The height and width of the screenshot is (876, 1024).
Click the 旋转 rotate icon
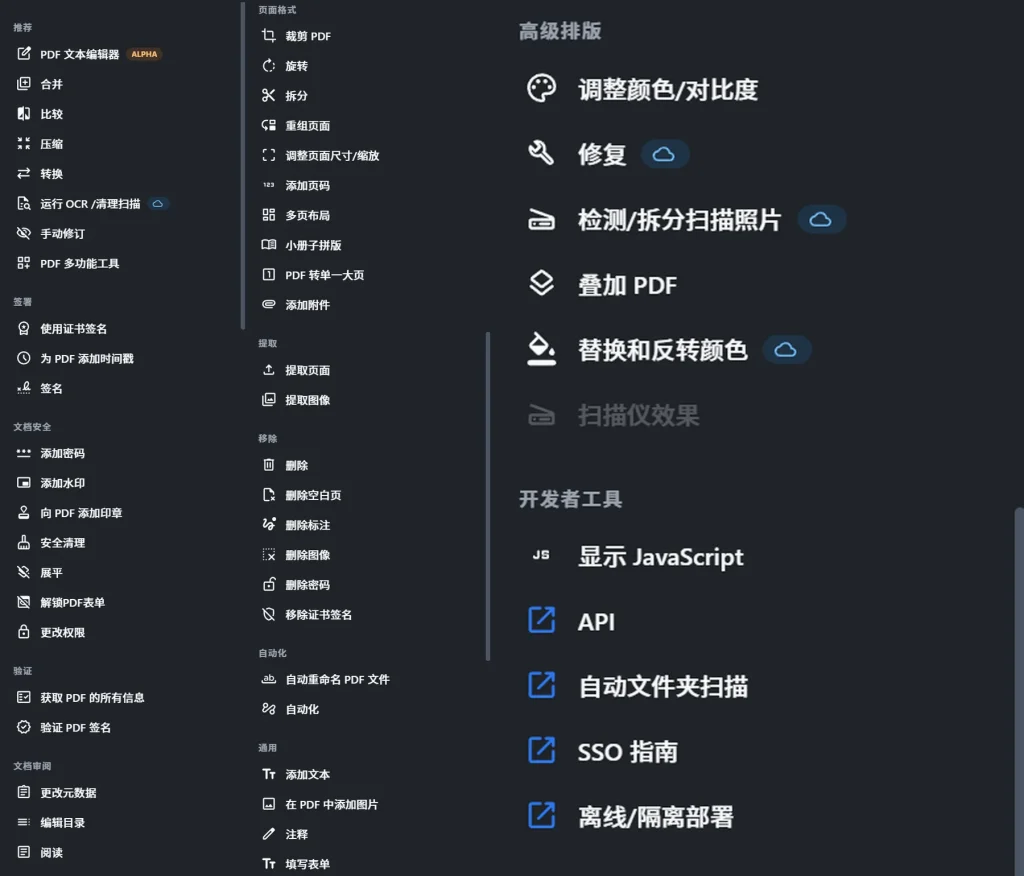(x=268, y=66)
